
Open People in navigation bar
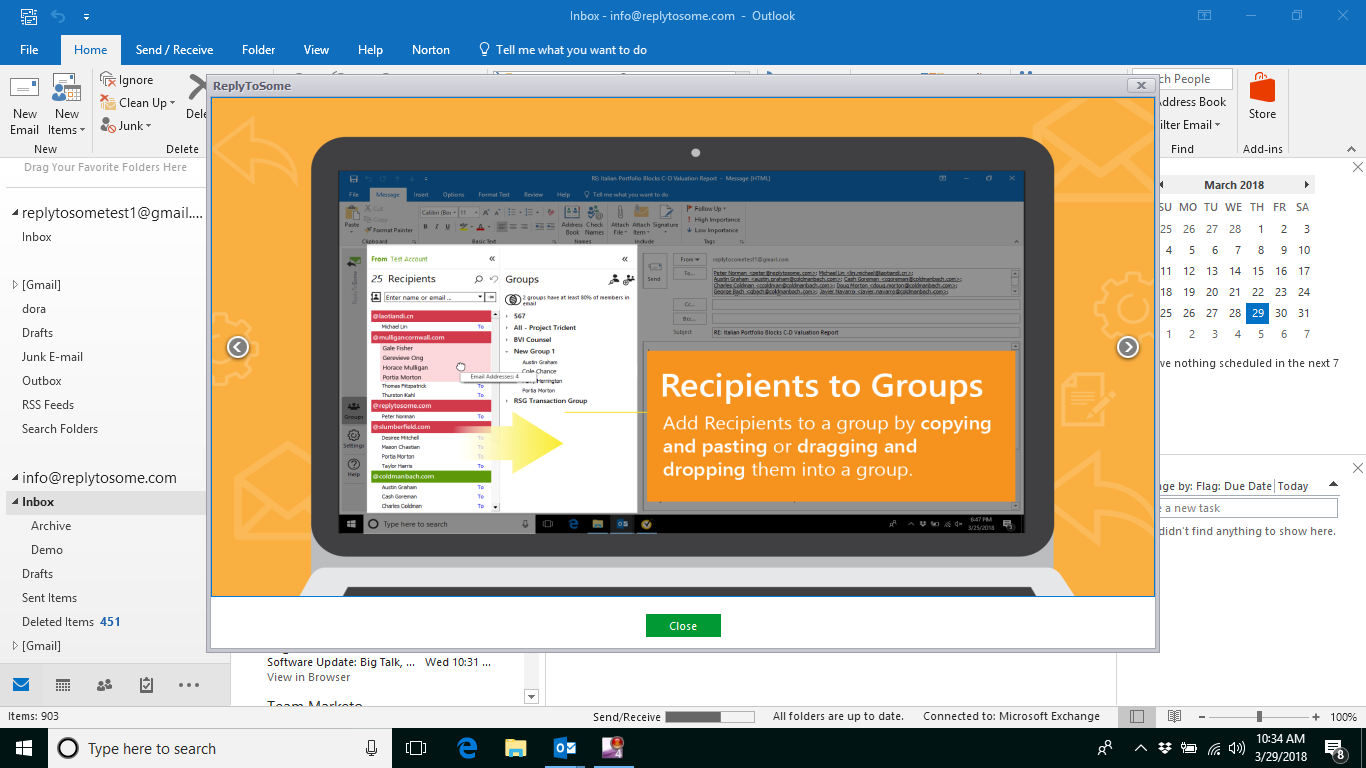coord(104,685)
